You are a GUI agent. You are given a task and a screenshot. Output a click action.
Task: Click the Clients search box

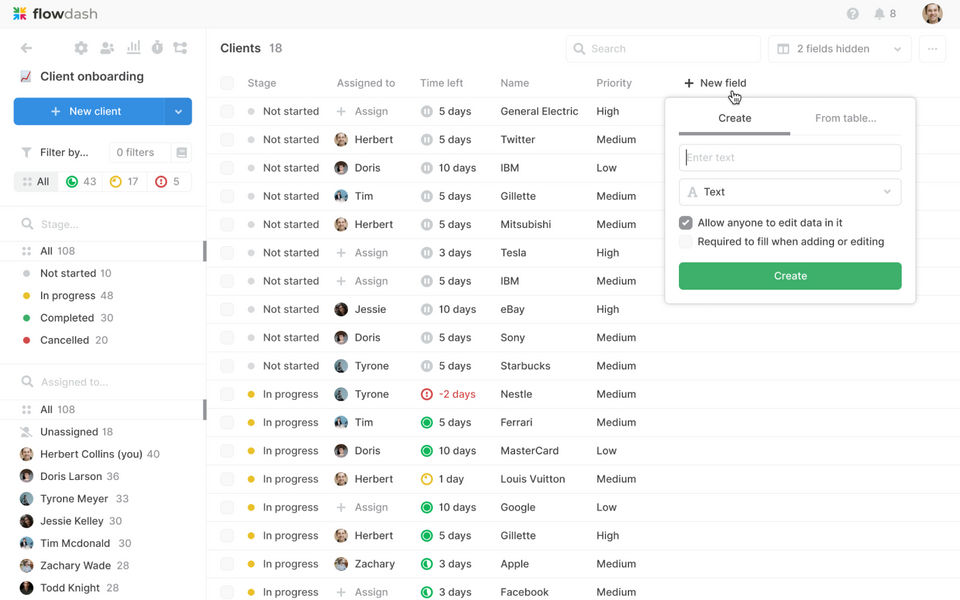pyautogui.click(x=663, y=49)
